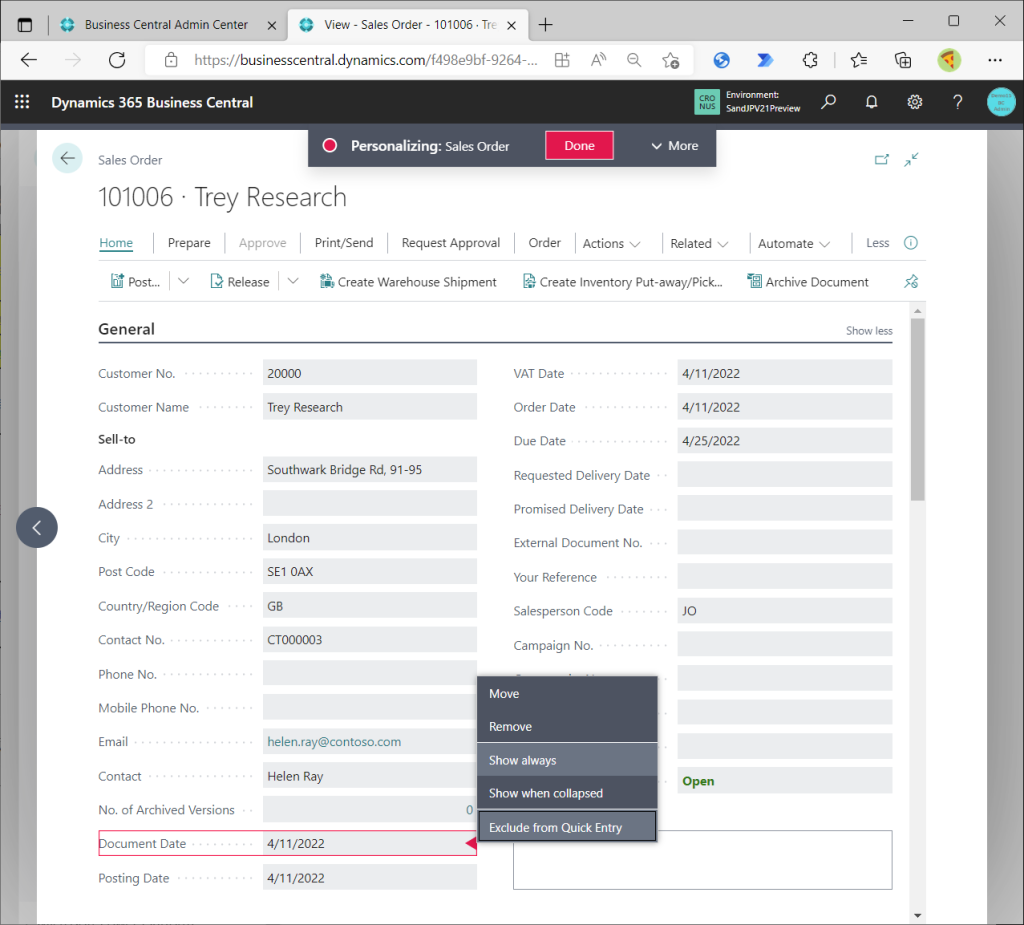Image resolution: width=1024 pixels, height=925 pixels.
Task: Click Done to finish personalizing
Action: click(x=579, y=145)
